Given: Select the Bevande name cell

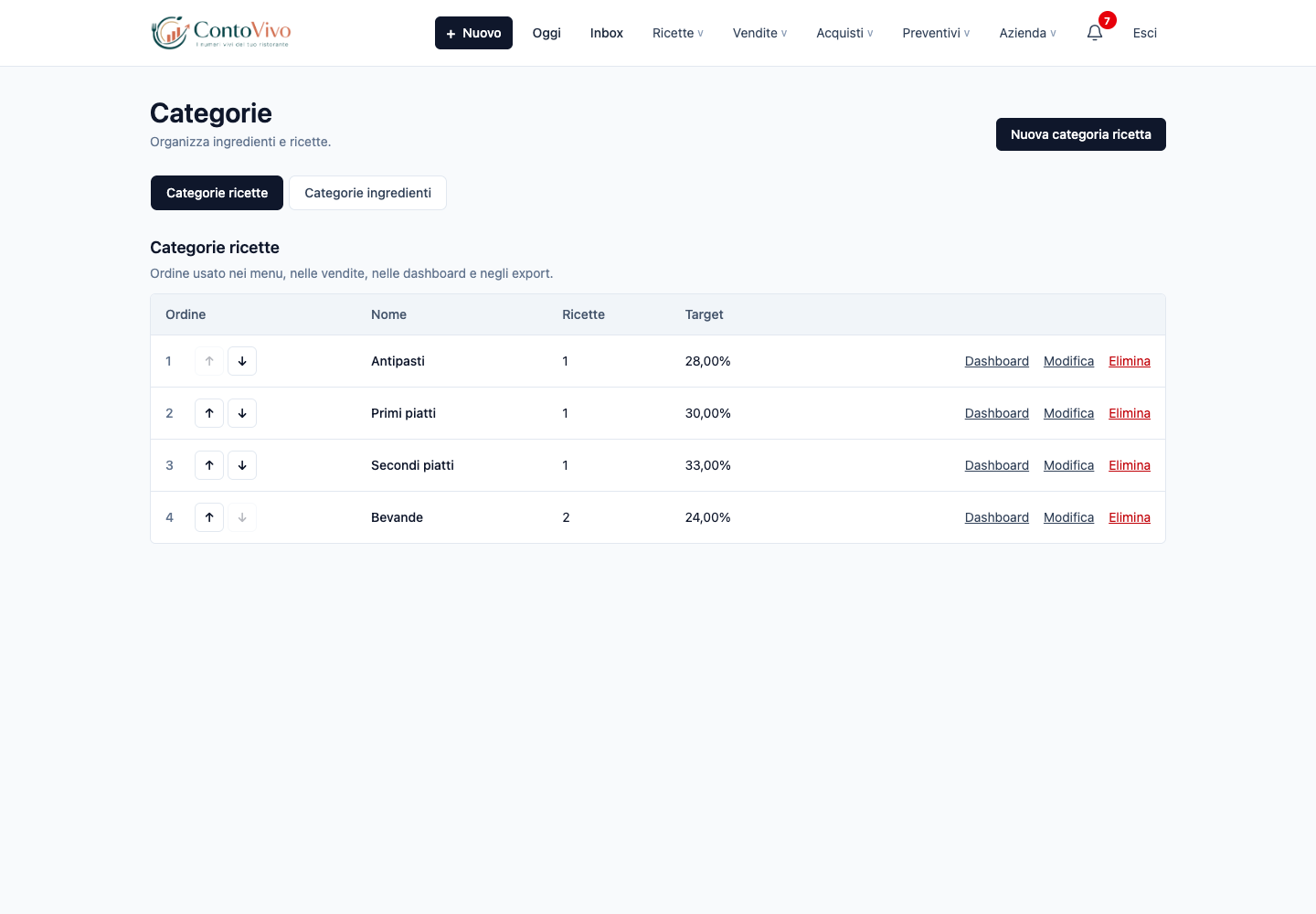Looking at the screenshot, I should pos(397,517).
